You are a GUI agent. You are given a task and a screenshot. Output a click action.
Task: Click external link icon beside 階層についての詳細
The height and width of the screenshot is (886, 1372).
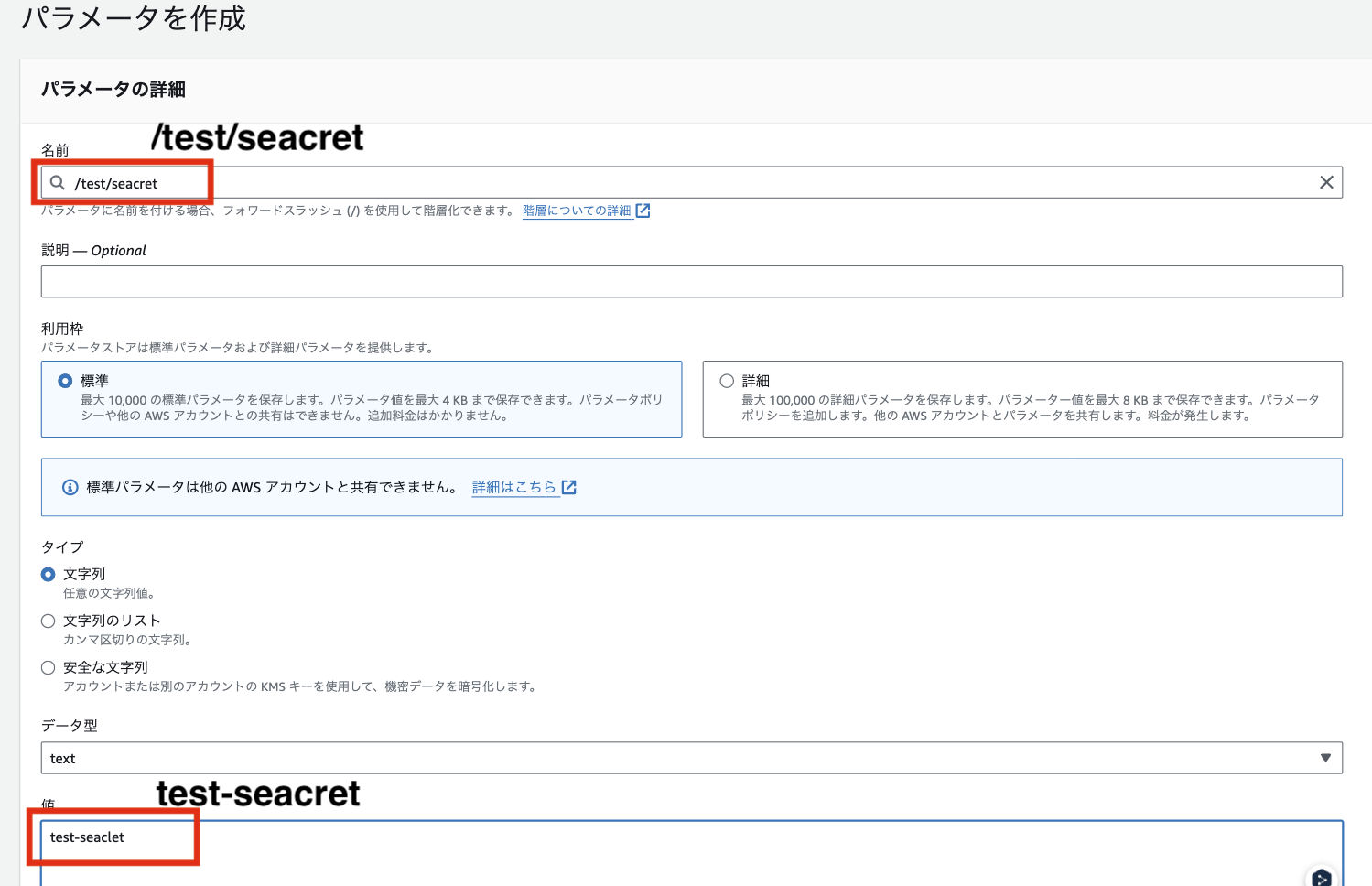(643, 210)
